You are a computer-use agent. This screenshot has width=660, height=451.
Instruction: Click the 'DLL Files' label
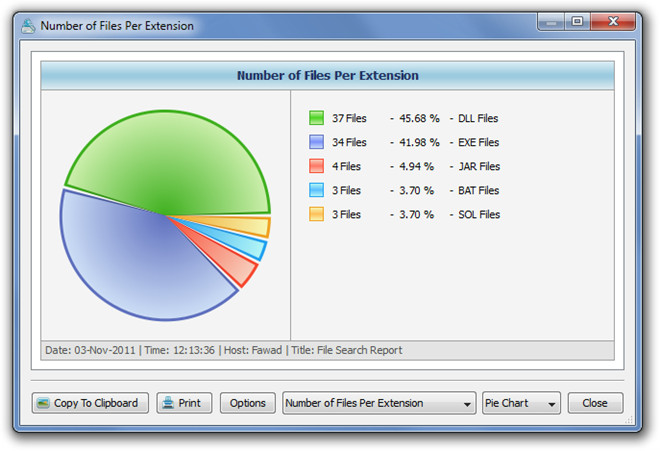click(x=478, y=118)
